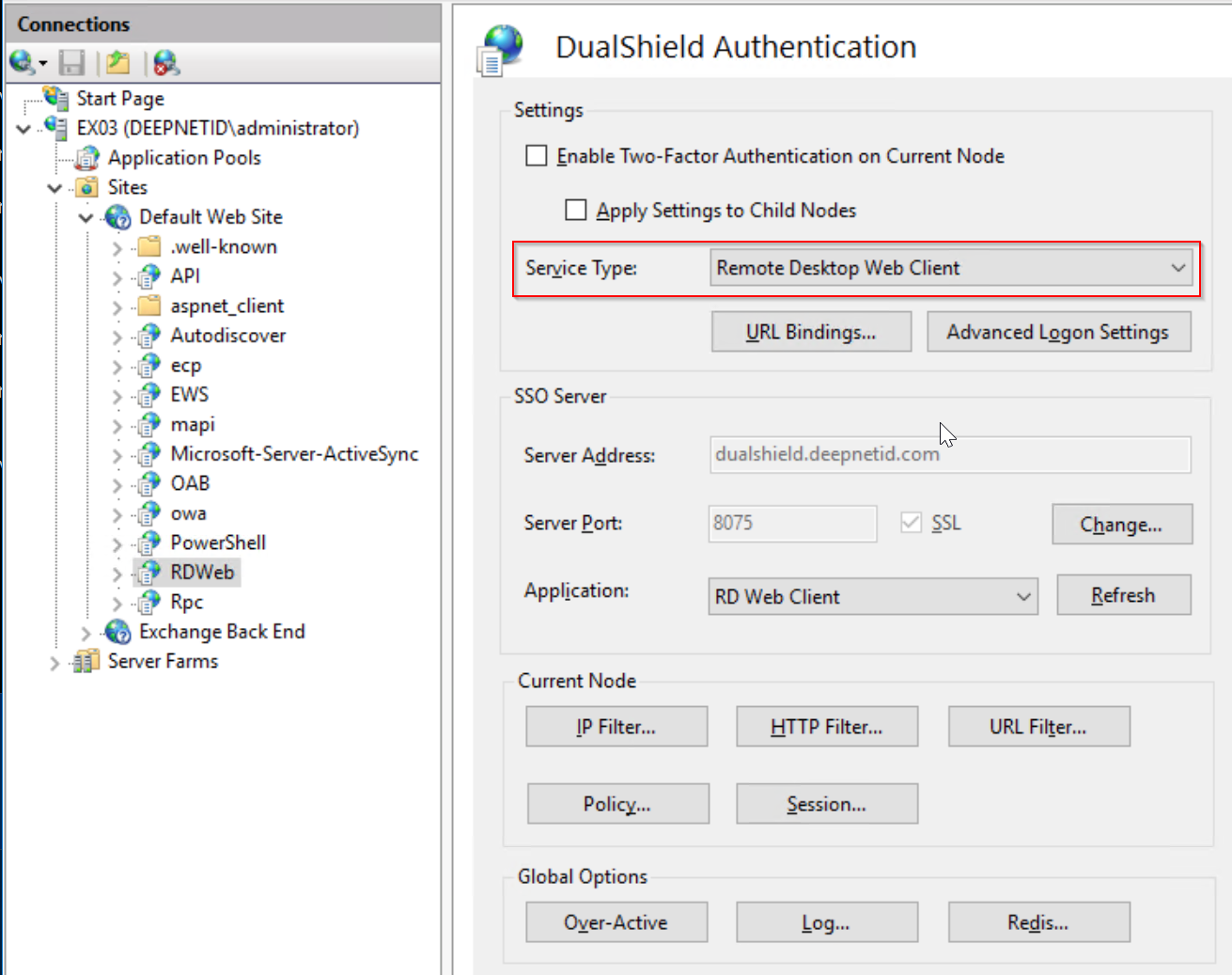Enable Two-Factor Authentication on Current Node
The height and width of the screenshot is (975, 1232).
(x=537, y=156)
